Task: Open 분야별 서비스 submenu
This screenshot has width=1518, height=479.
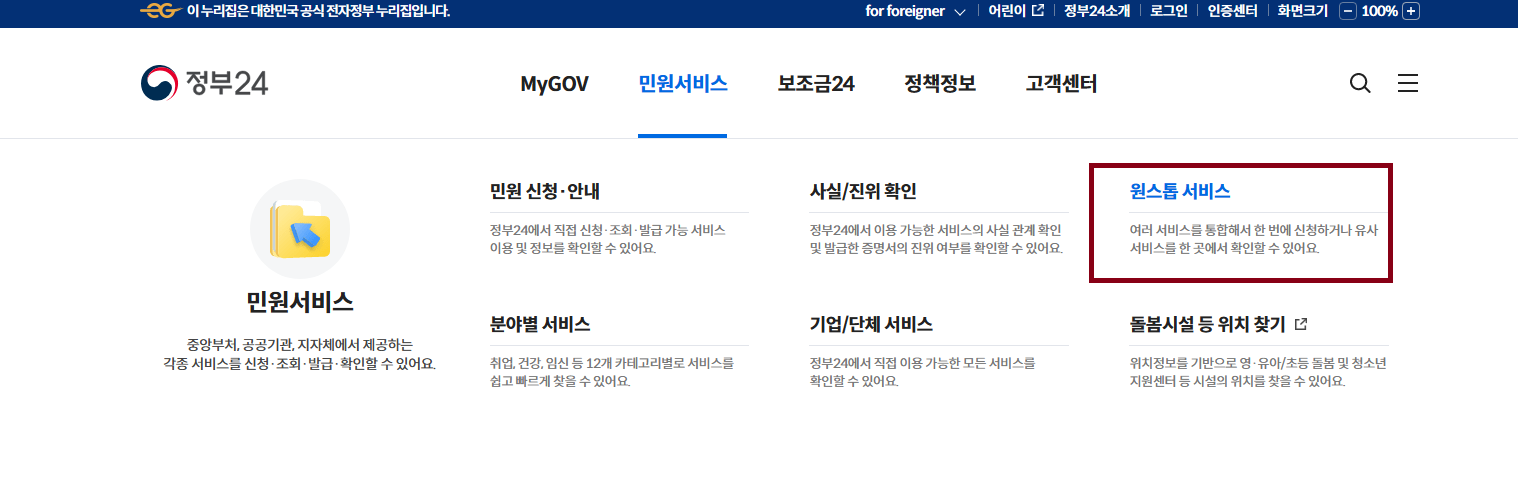Action: click(540, 324)
